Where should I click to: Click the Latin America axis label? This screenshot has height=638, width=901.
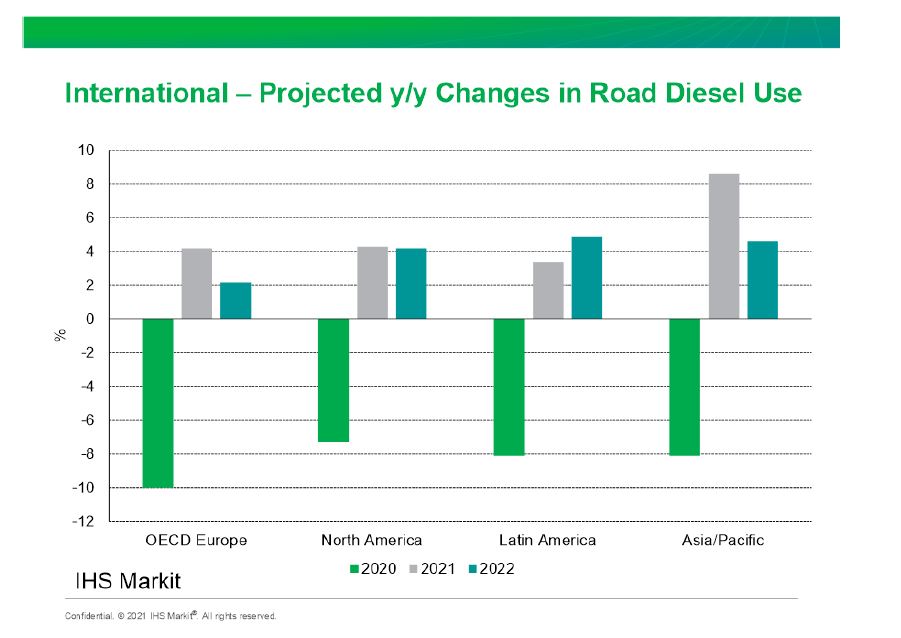pyautogui.click(x=547, y=540)
